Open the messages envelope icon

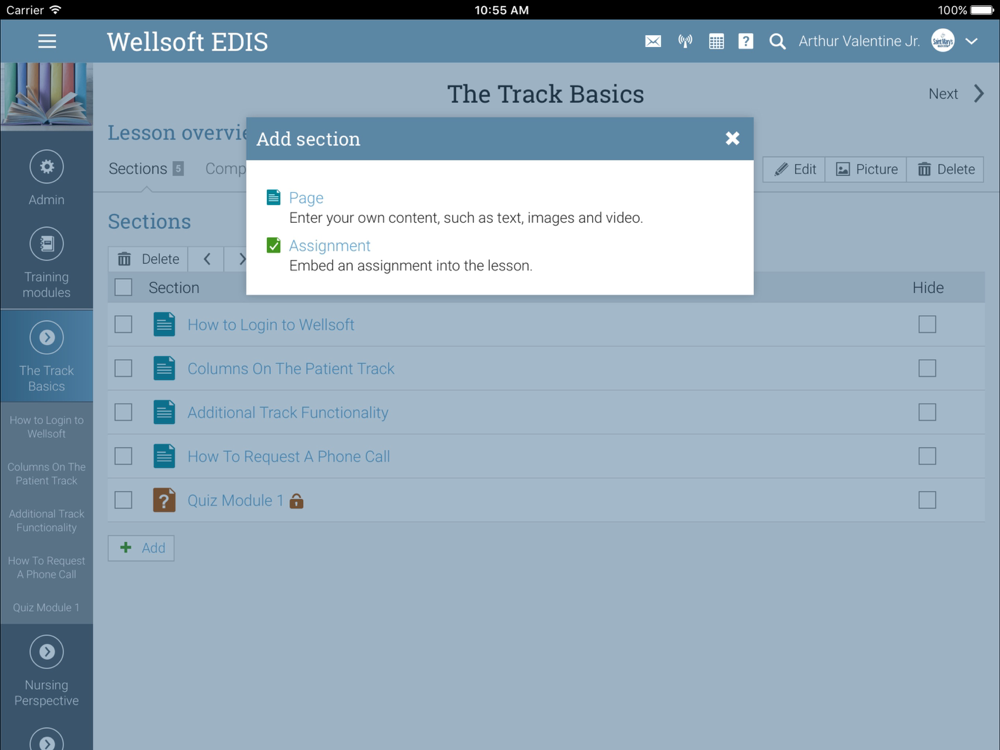[653, 41]
